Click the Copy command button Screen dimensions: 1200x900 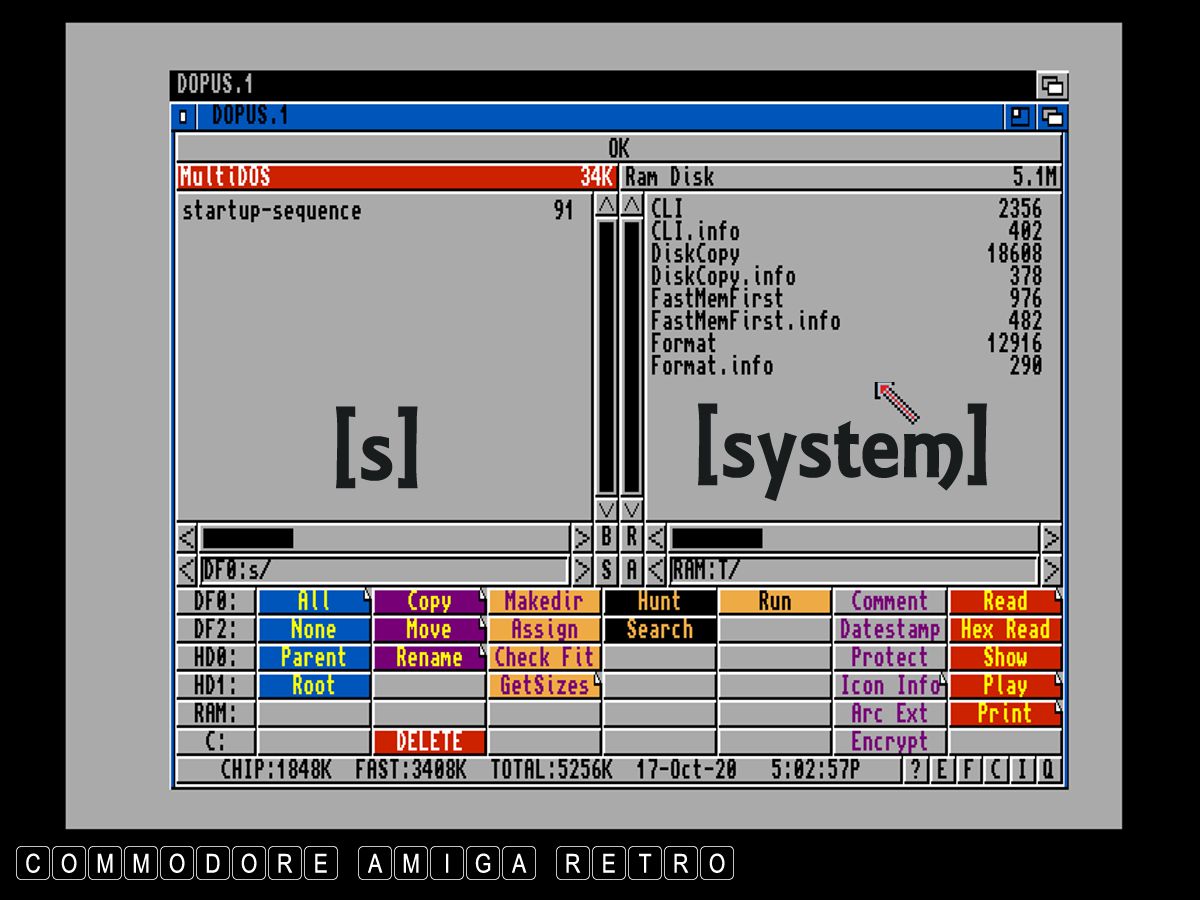click(429, 601)
